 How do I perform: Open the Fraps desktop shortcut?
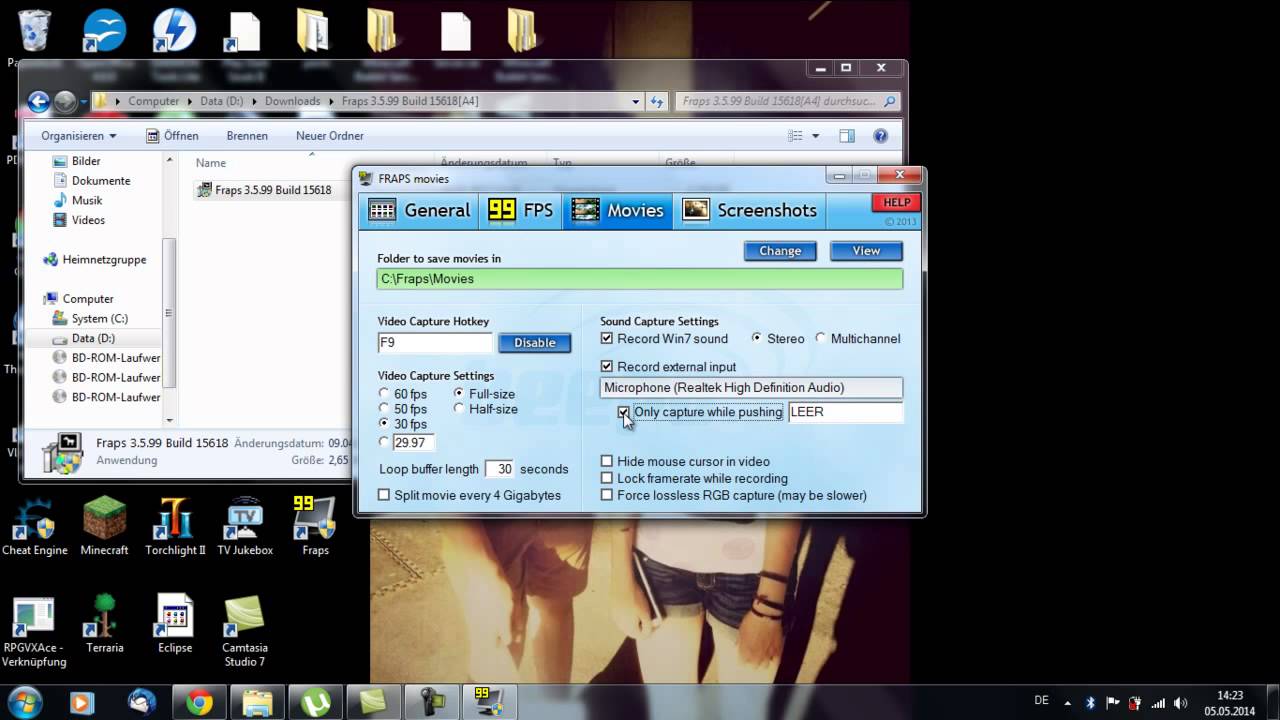(x=315, y=525)
